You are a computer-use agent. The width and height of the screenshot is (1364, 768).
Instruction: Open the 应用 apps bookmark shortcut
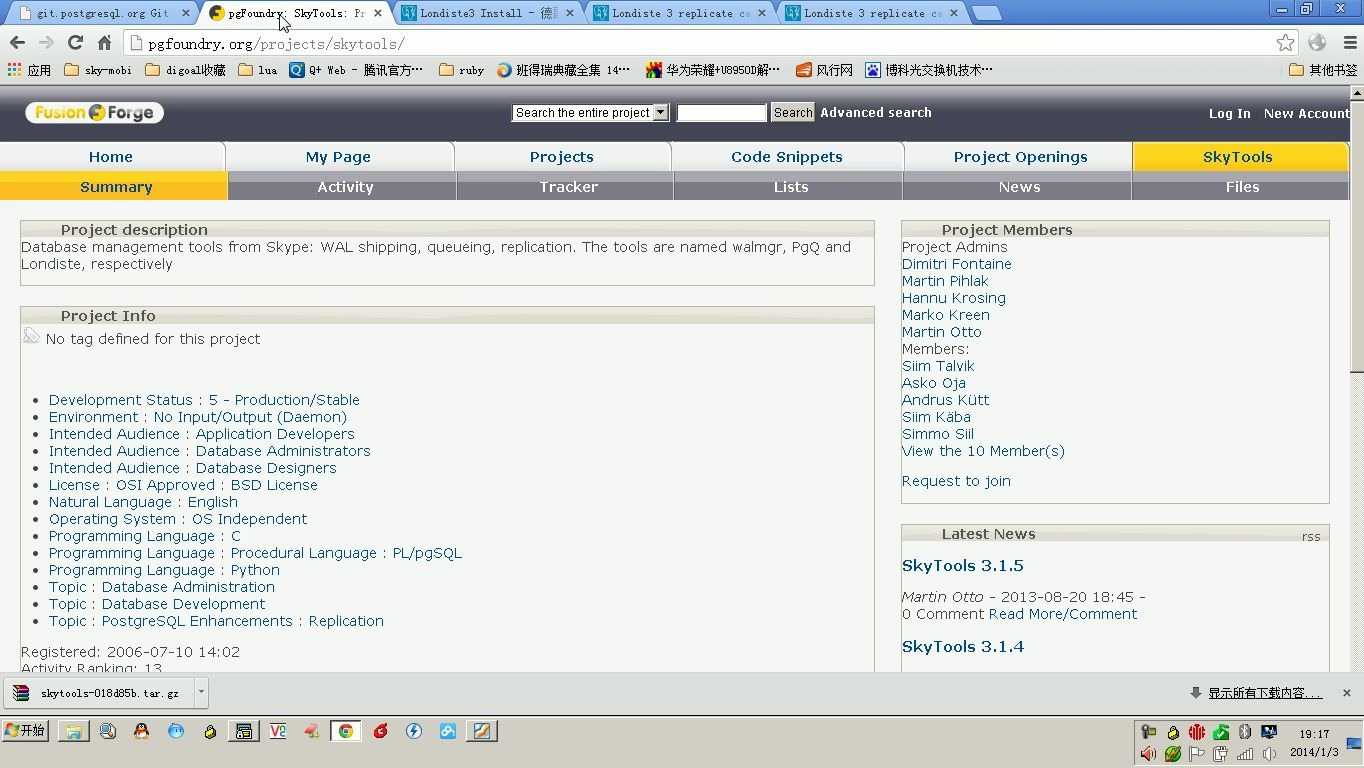pyautogui.click(x=29, y=70)
